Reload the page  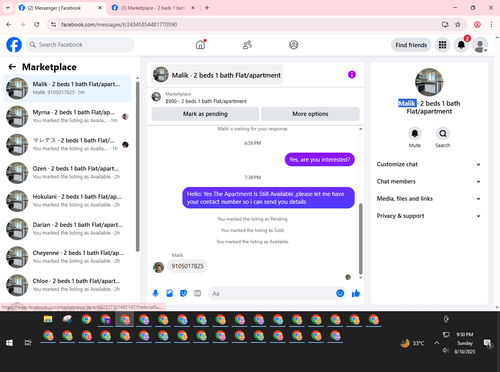tap(37, 24)
